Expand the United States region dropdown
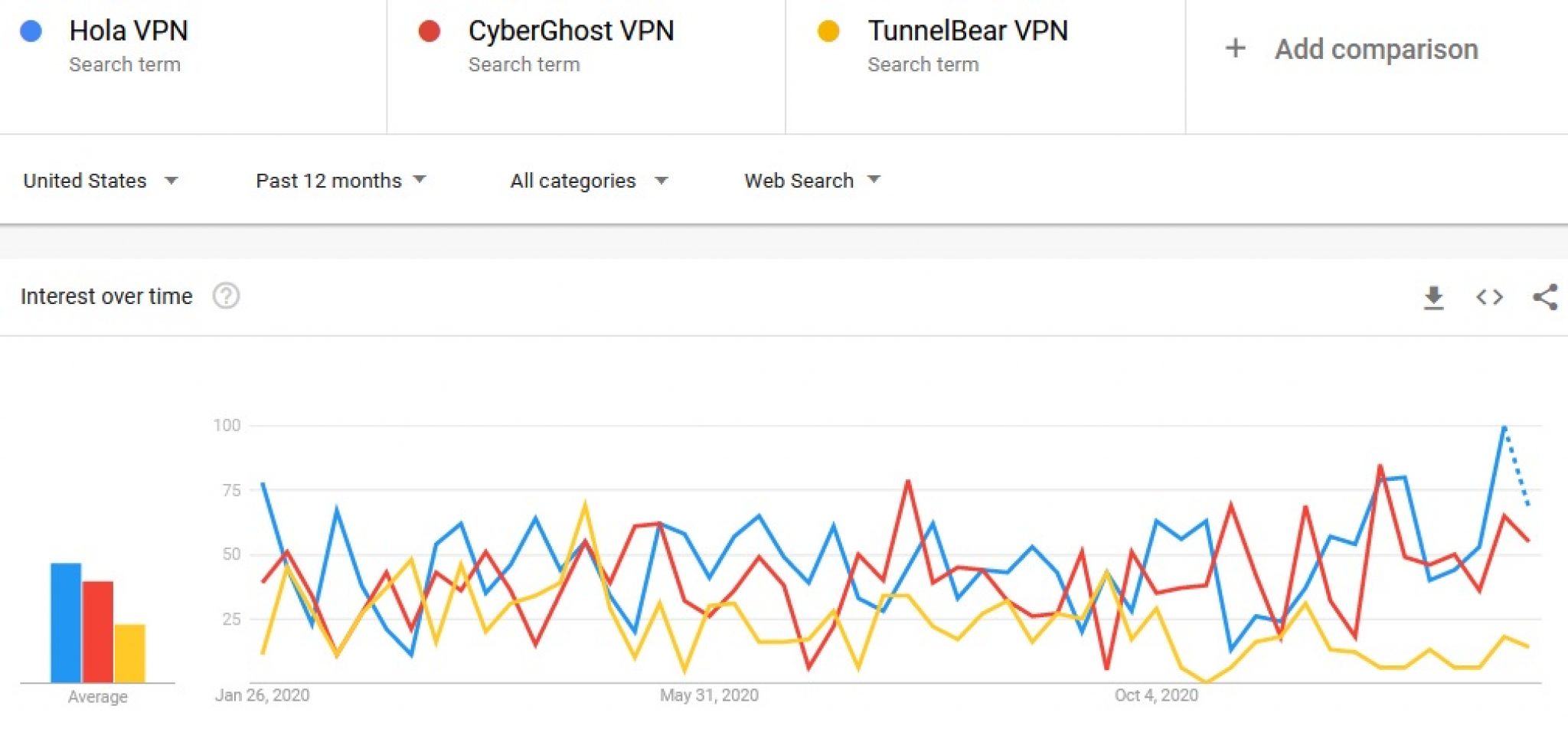1568x729 pixels. (100, 181)
